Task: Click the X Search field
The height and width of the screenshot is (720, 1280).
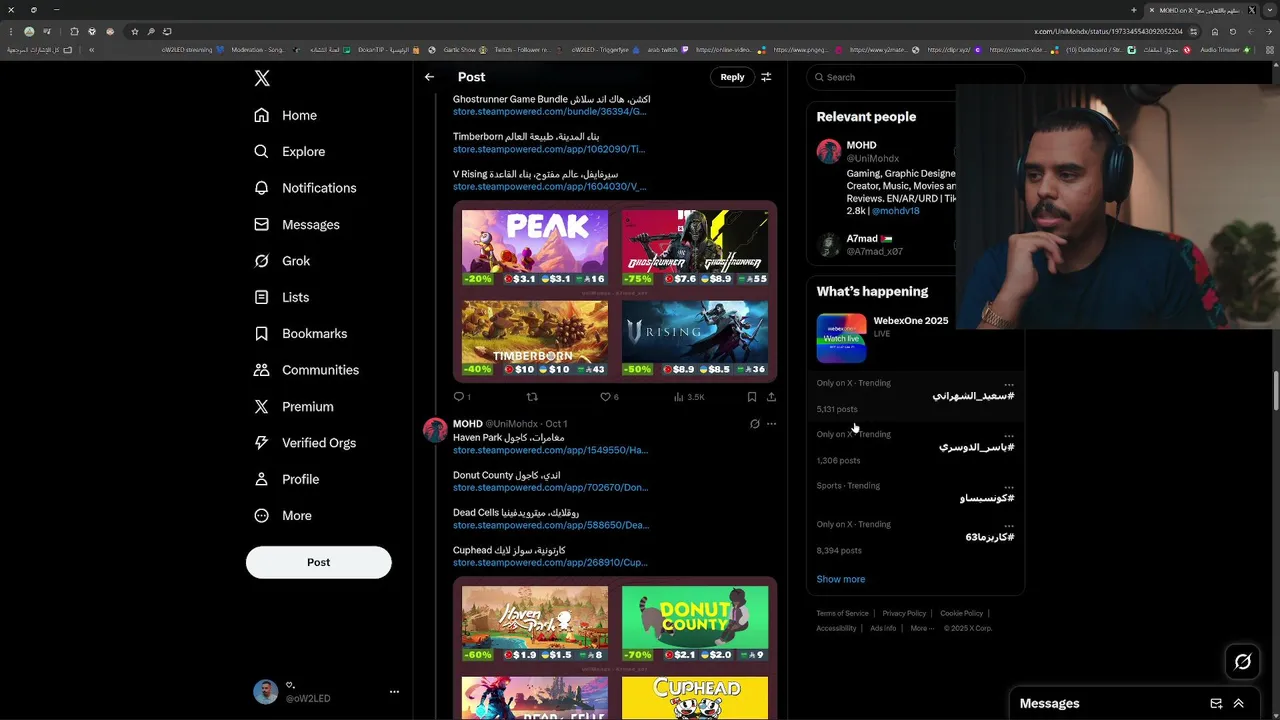Action: [915, 77]
